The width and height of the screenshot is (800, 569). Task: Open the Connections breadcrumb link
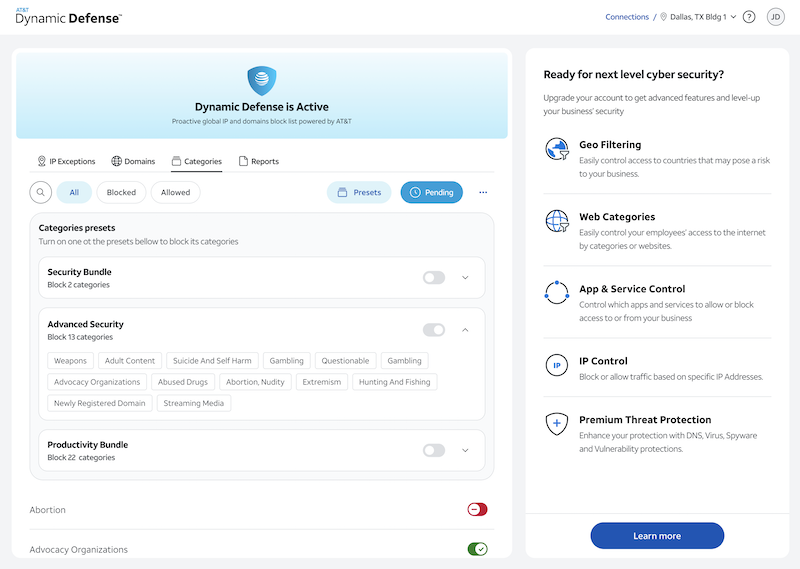pos(627,17)
